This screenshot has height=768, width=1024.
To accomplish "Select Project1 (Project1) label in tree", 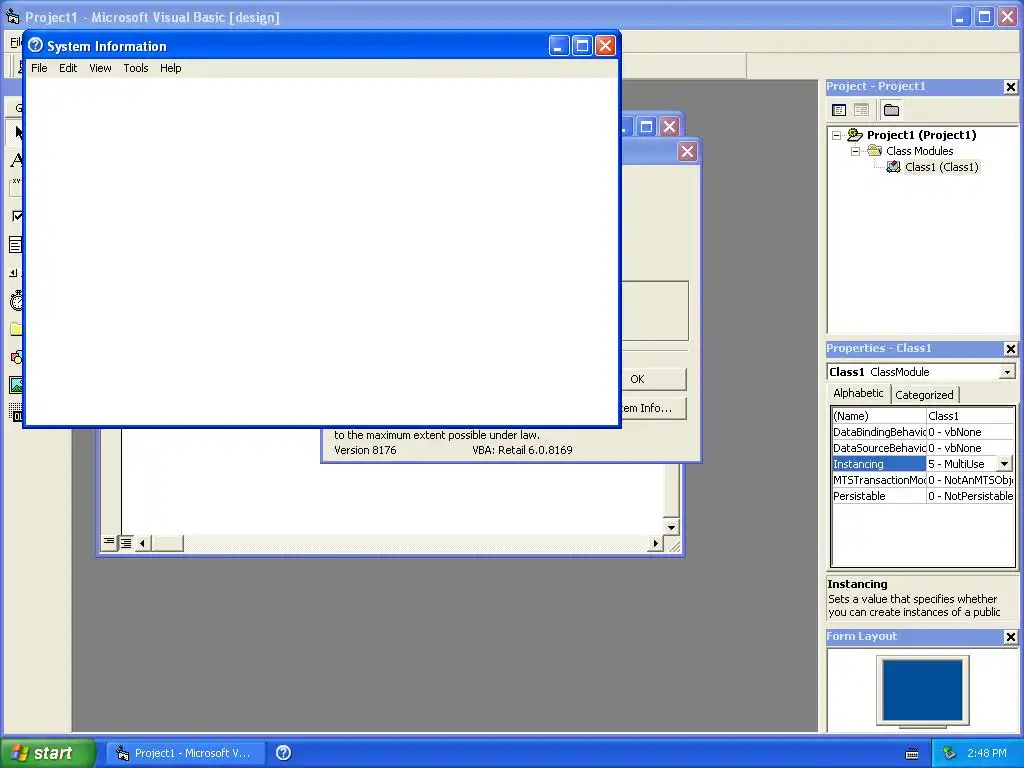I will pos(921,135).
